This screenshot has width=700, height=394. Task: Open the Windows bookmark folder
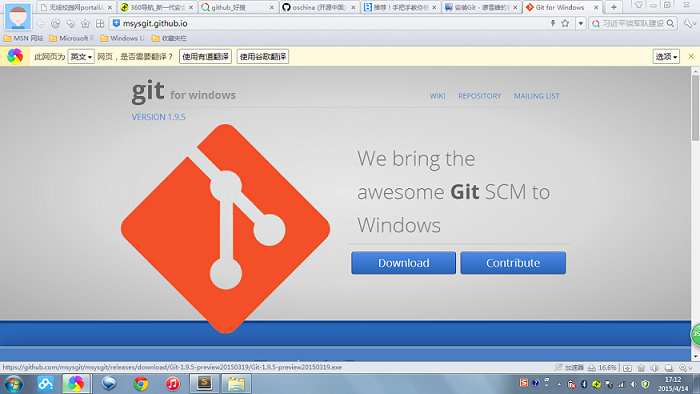pyautogui.click(x=122, y=38)
